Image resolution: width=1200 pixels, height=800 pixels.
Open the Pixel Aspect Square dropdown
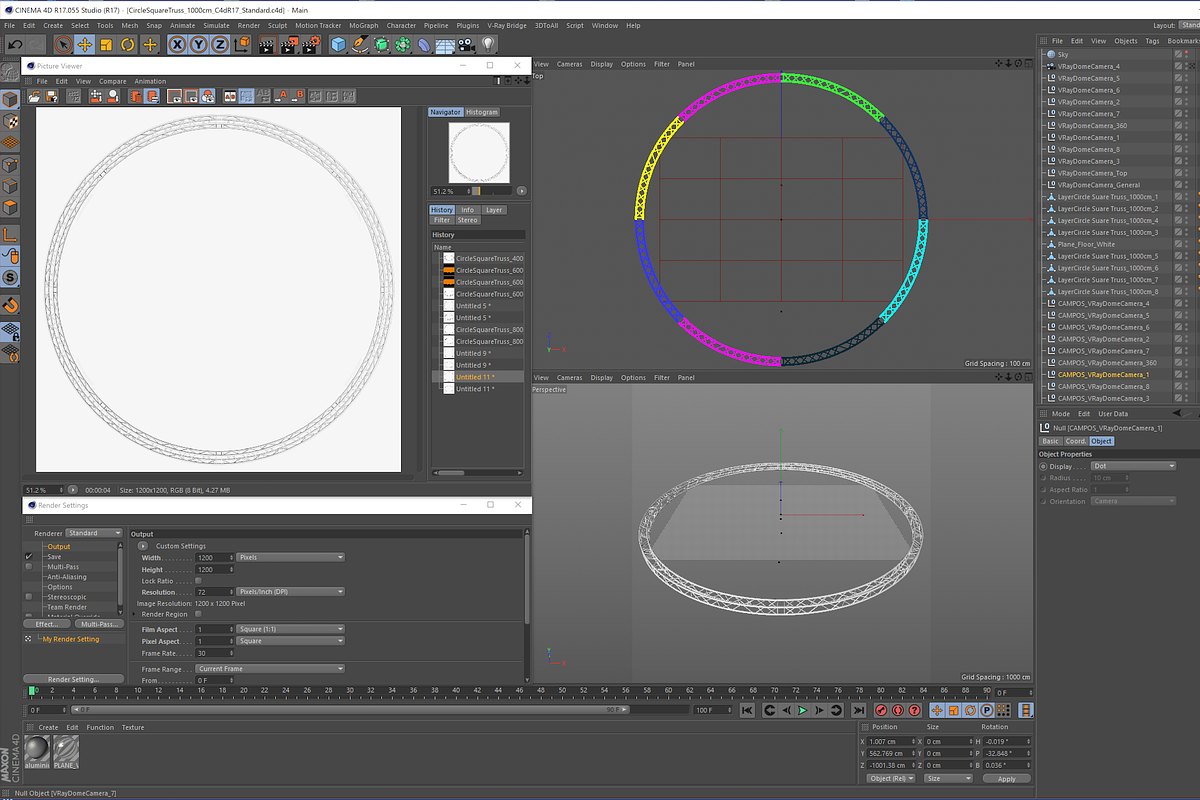tap(291, 641)
